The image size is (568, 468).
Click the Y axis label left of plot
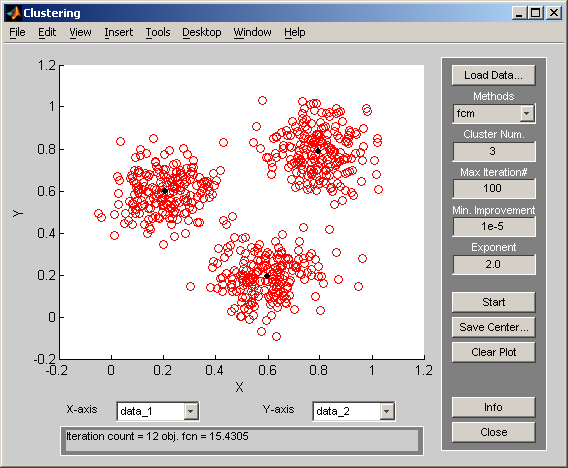pos(18,214)
